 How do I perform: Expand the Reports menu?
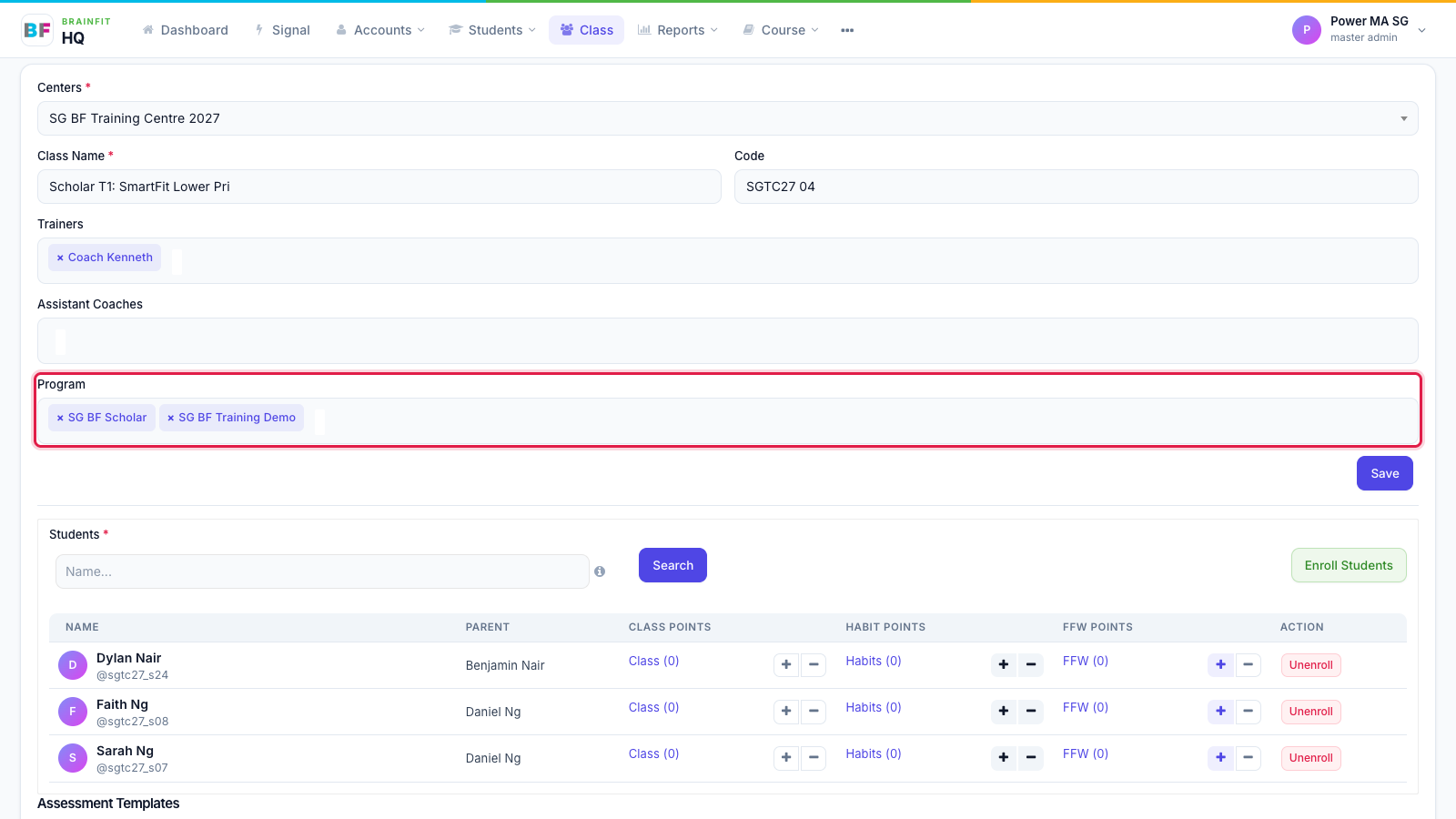678,30
